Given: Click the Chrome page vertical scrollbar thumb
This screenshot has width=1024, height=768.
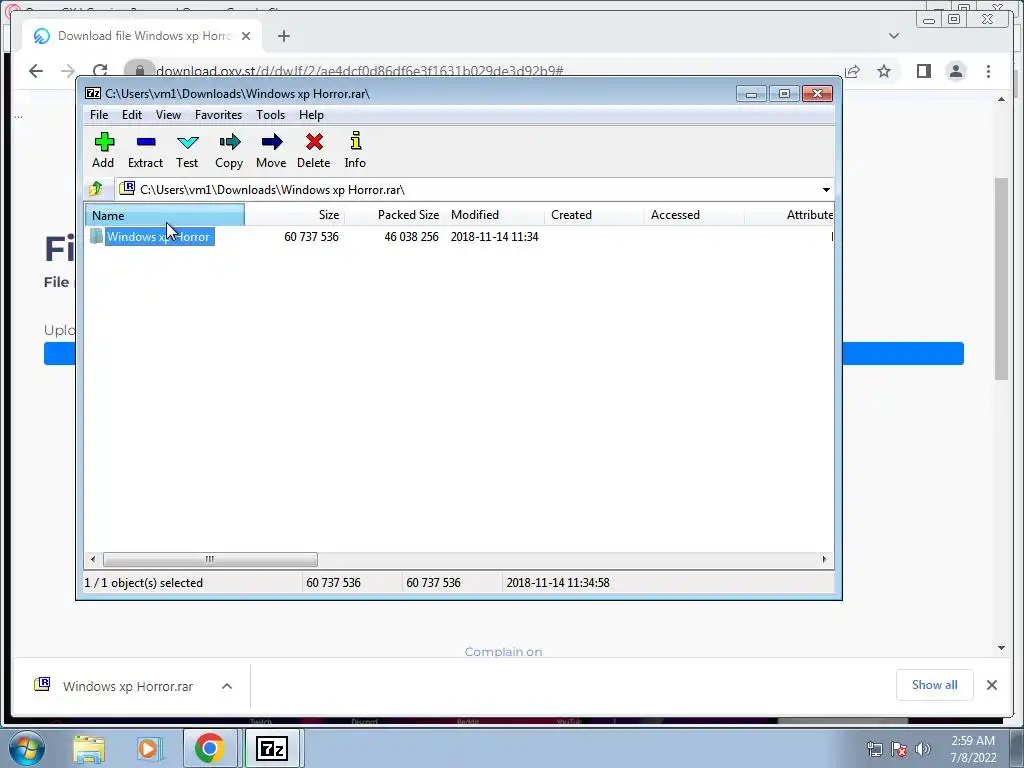Looking at the screenshot, I should click(1002, 278).
